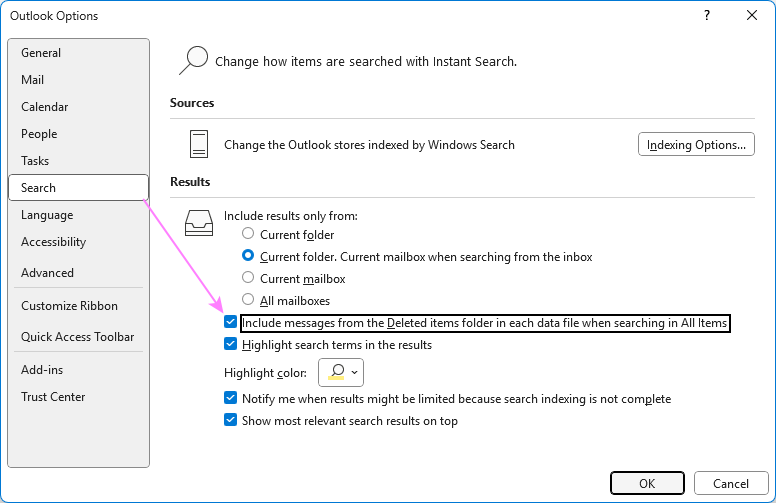
Task: Click the Outlook stores data file icon
Action: 199,144
